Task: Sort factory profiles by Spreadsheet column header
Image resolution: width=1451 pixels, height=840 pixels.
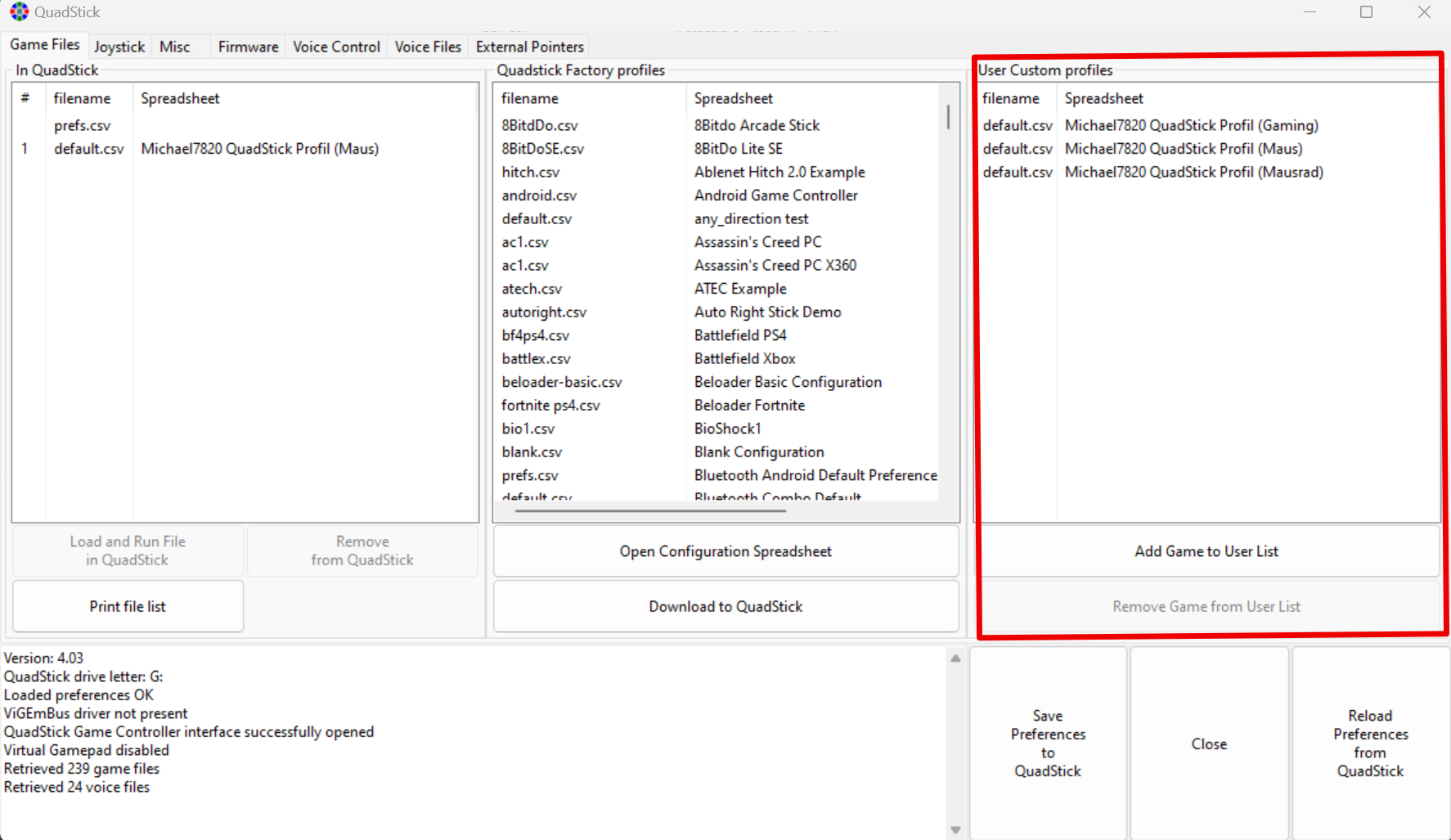Action: (x=733, y=98)
